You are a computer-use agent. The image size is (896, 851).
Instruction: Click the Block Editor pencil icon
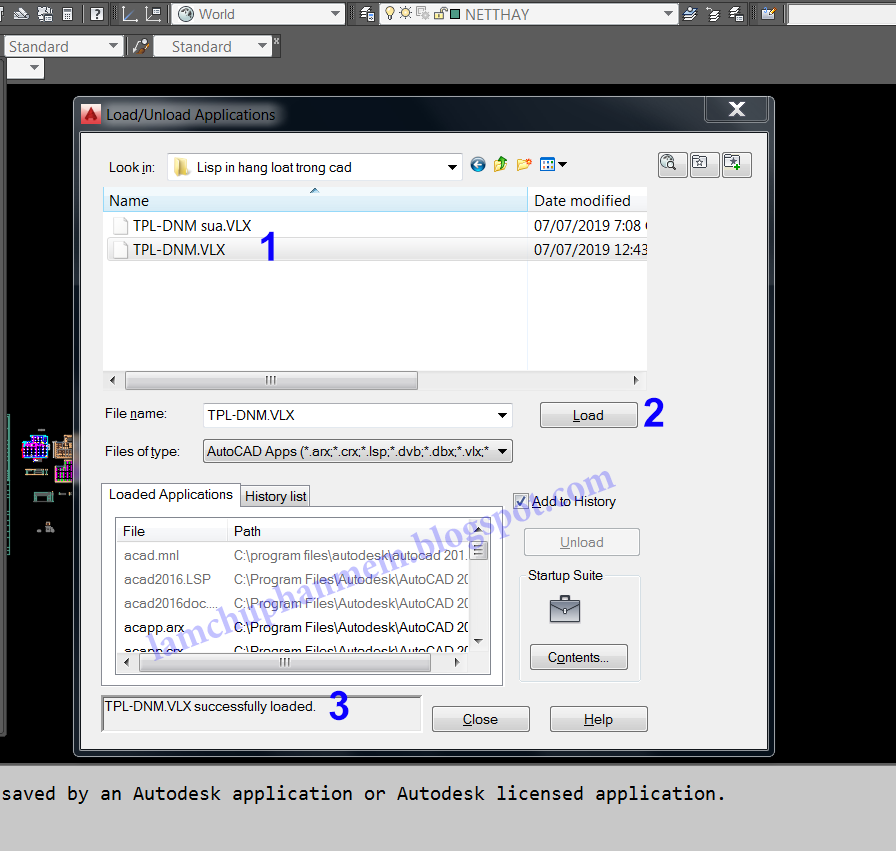769,14
